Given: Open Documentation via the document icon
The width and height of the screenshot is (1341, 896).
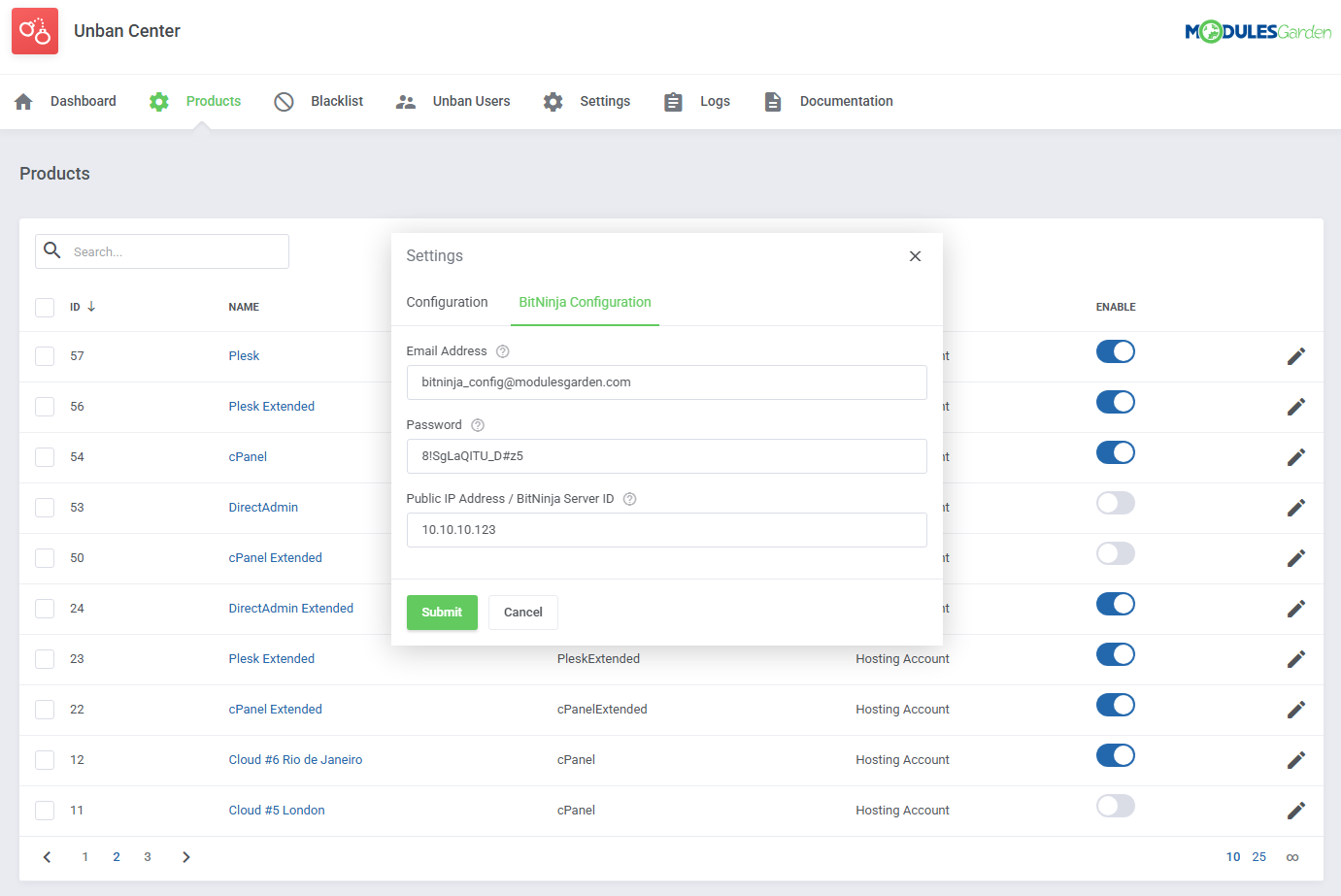Looking at the screenshot, I should pos(773,101).
